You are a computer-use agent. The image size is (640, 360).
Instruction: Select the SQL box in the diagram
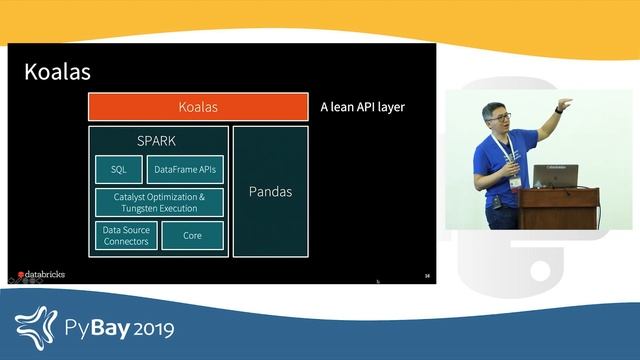tap(119, 169)
